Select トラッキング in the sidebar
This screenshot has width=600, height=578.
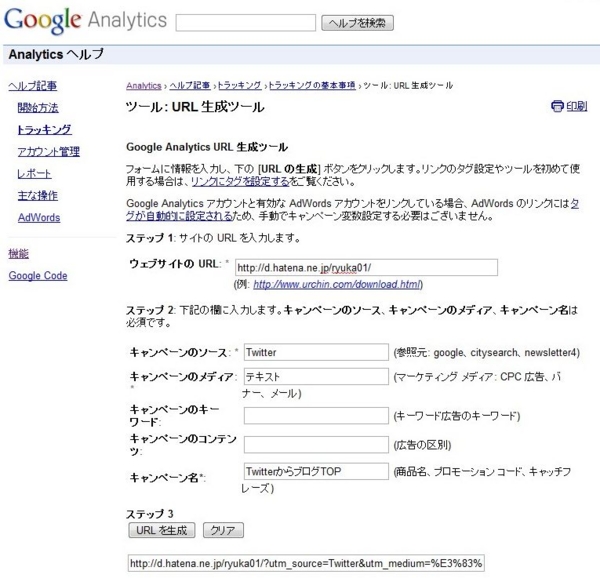point(44,130)
